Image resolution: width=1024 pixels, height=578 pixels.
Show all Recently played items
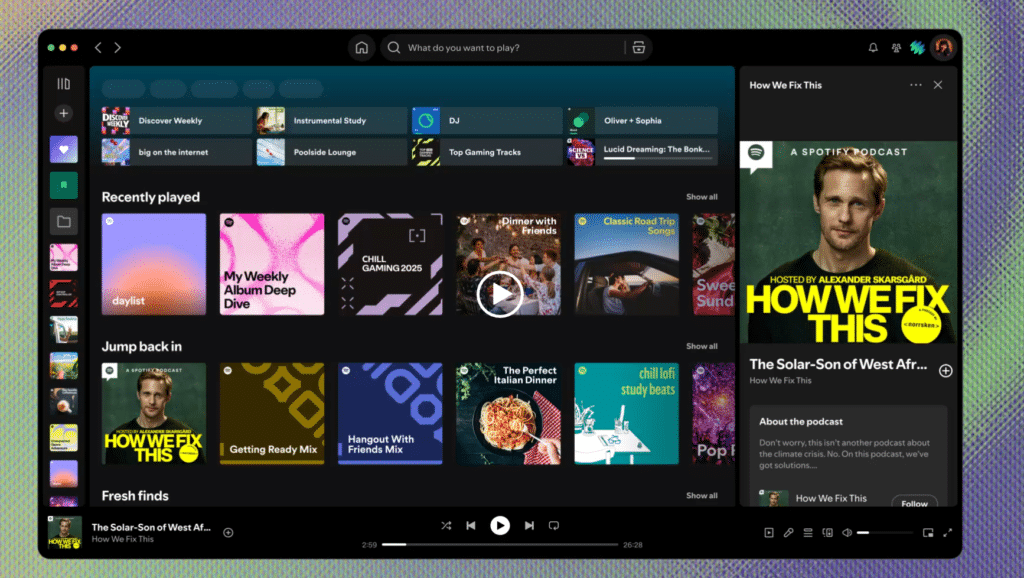click(x=701, y=197)
